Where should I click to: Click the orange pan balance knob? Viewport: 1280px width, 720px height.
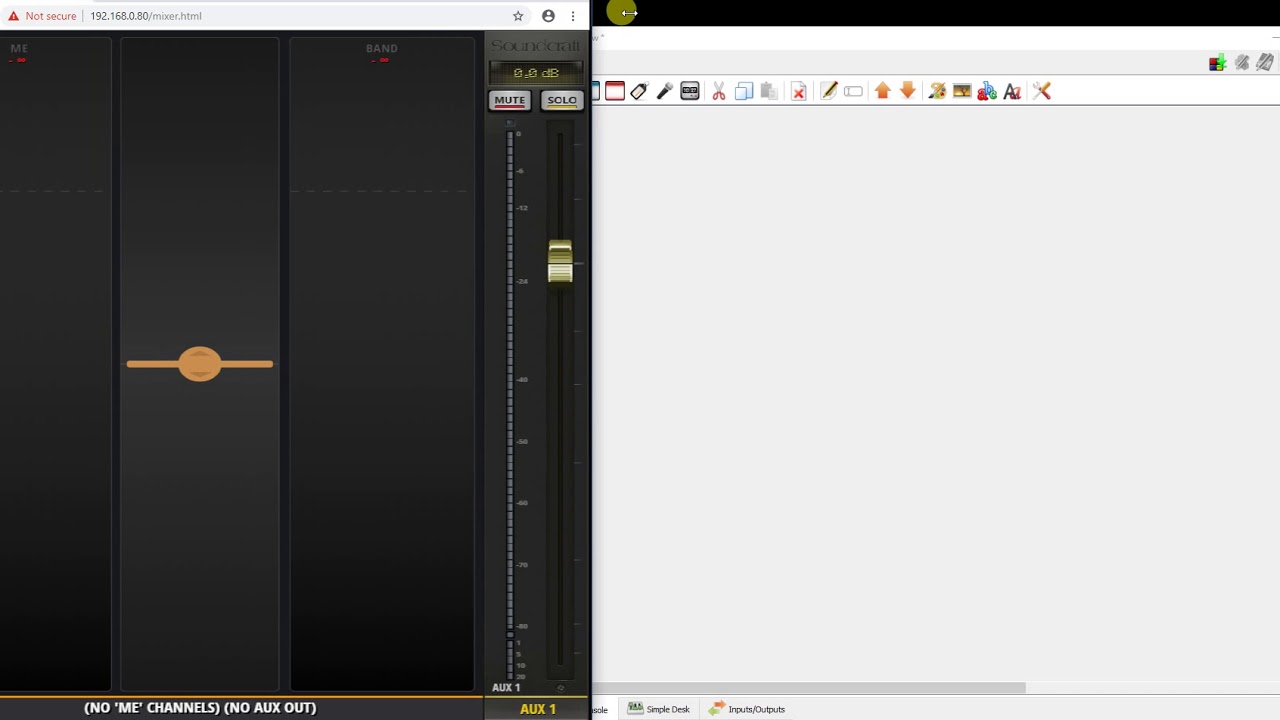pyautogui.click(x=200, y=364)
